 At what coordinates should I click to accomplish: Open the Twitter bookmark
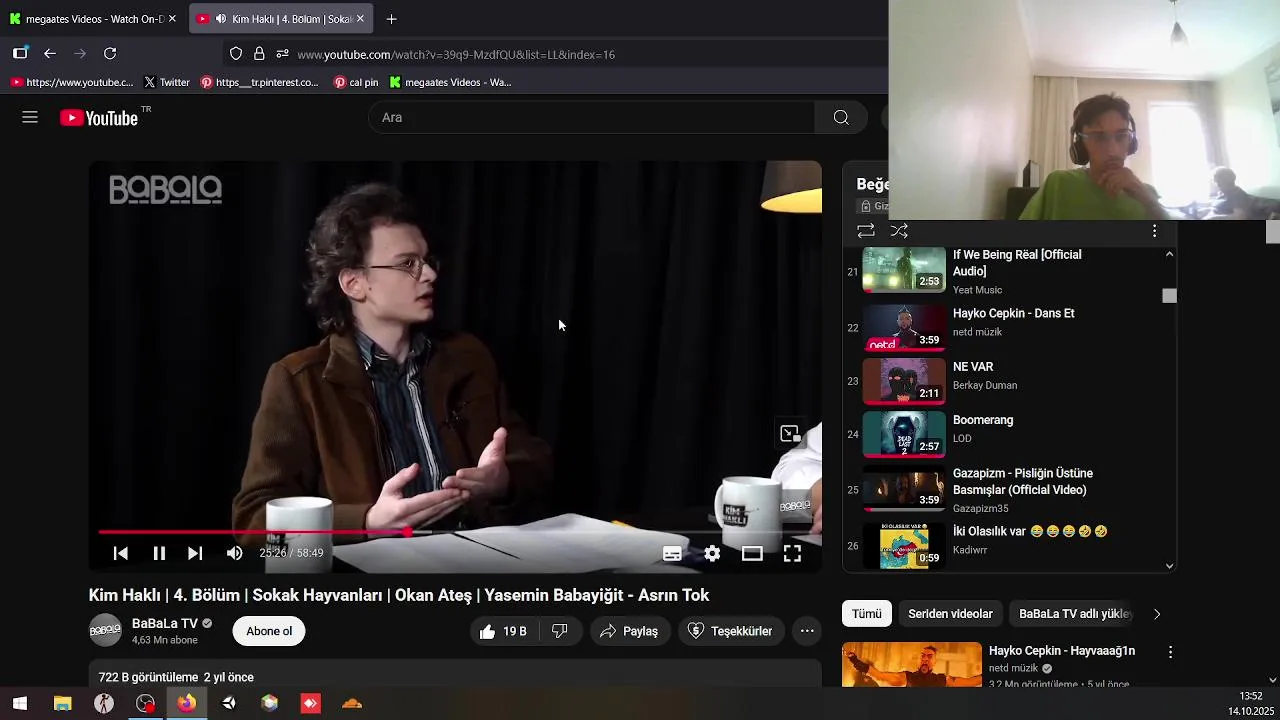pyautogui.click(x=167, y=82)
